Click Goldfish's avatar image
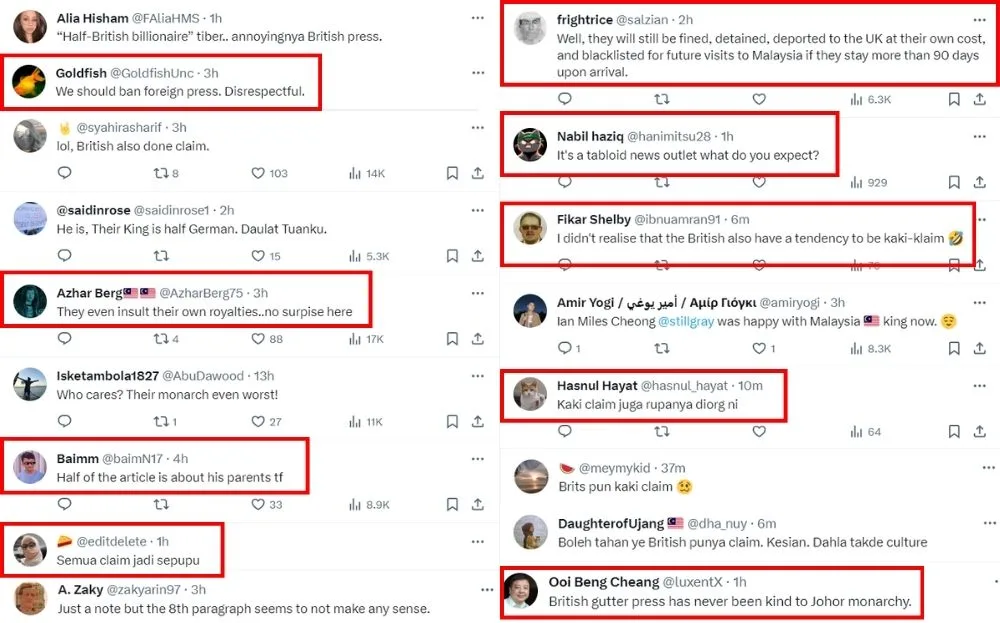Screen dimensions: 1000x623 (30, 82)
